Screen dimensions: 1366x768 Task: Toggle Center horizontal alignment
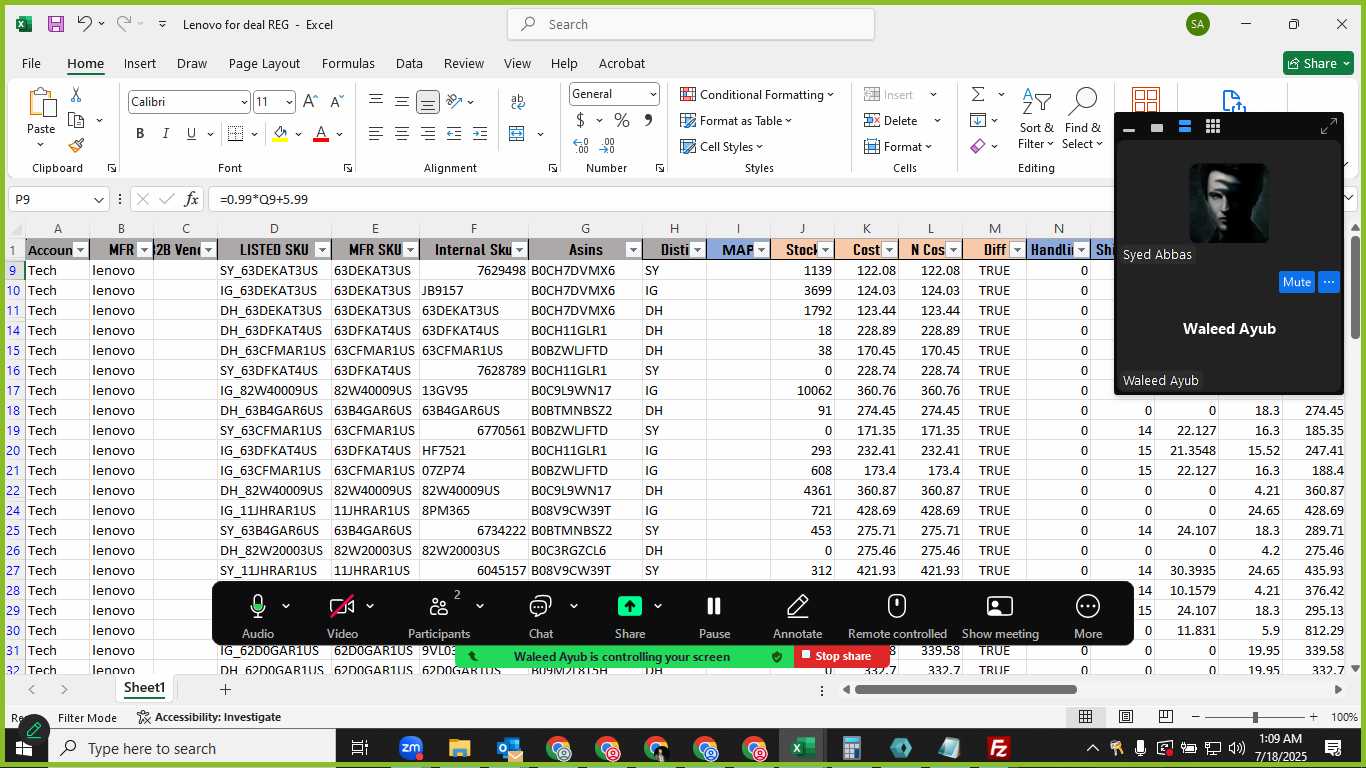[x=402, y=134]
